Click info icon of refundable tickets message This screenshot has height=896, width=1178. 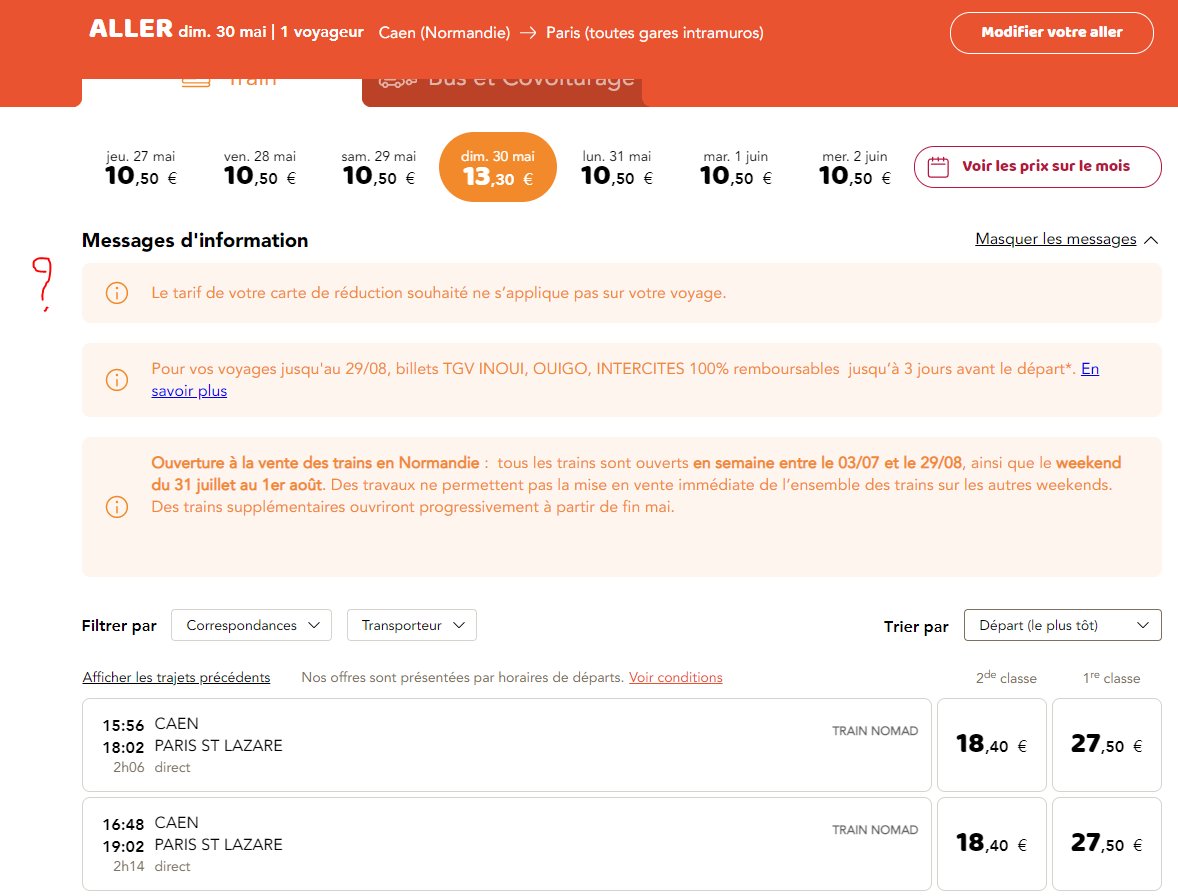click(116, 379)
